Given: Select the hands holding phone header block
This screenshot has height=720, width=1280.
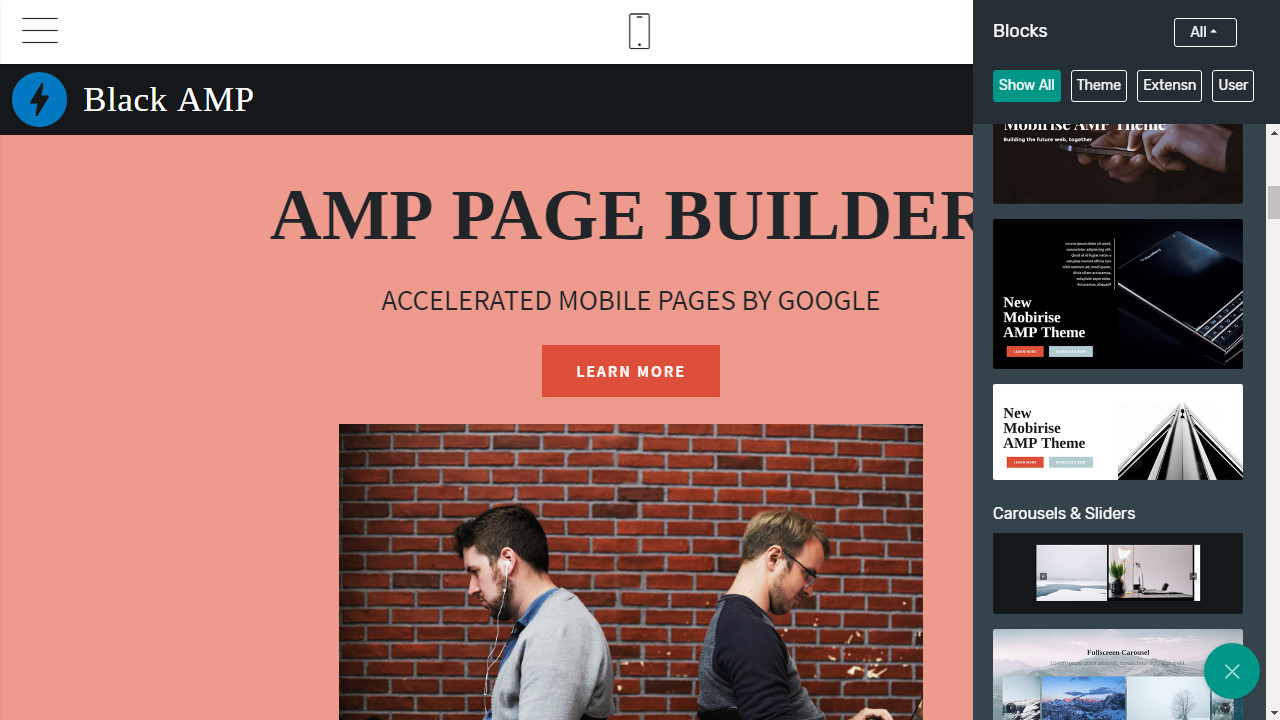Looking at the screenshot, I should click(x=1118, y=164).
